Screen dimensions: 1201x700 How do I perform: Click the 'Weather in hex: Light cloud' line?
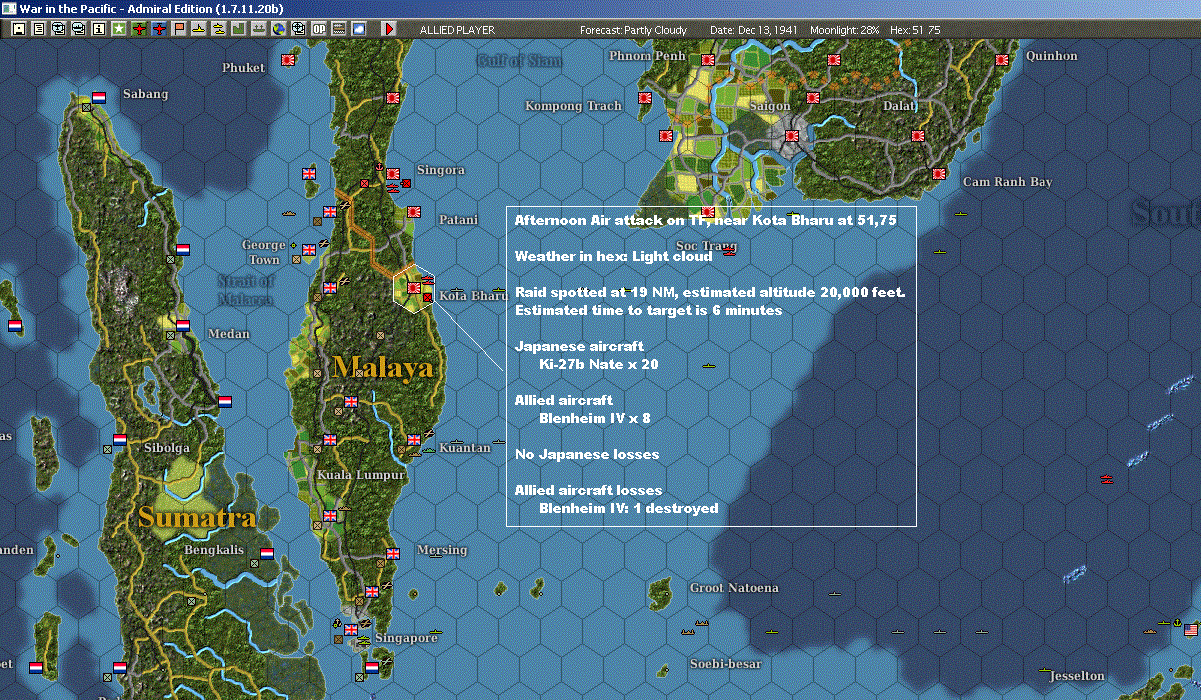[x=613, y=256]
